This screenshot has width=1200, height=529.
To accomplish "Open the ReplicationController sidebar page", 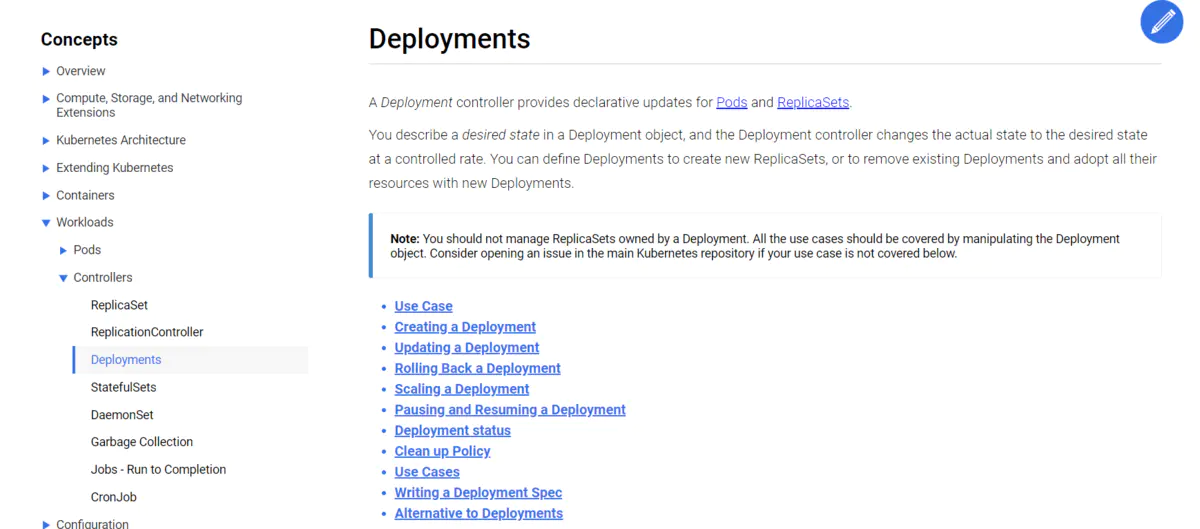I will coord(147,332).
